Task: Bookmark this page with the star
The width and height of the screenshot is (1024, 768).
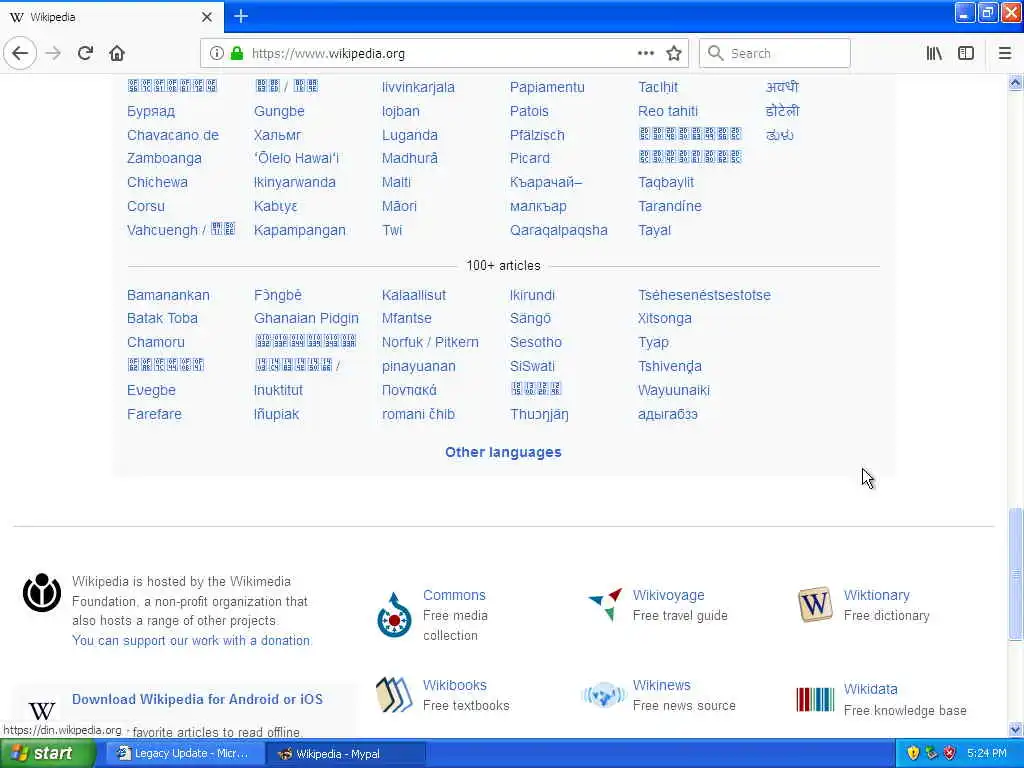Action: click(674, 54)
